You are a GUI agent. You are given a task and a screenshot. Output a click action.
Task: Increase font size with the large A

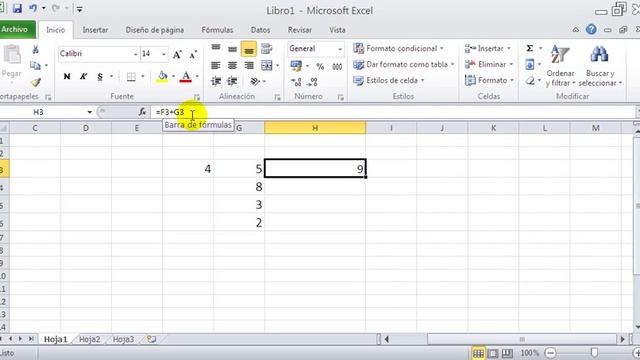pos(177,54)
